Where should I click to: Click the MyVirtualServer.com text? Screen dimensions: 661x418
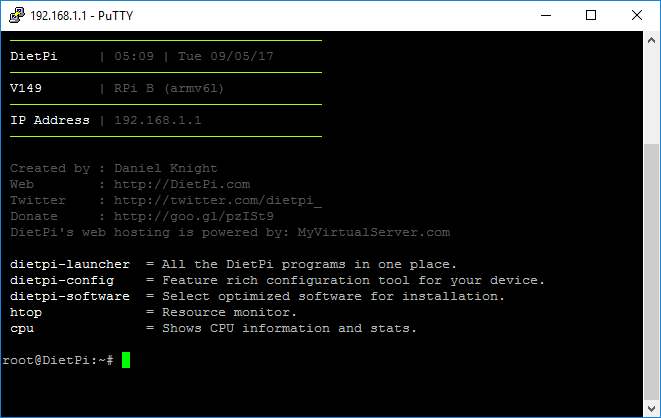pyautogui.click(x=373, y=233)
